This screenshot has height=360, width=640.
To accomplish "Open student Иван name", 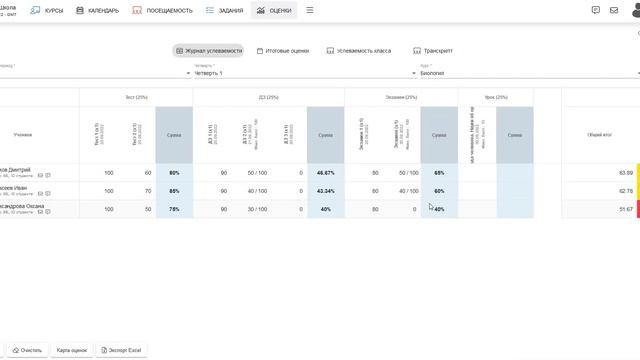I will (x=13, y=188).
